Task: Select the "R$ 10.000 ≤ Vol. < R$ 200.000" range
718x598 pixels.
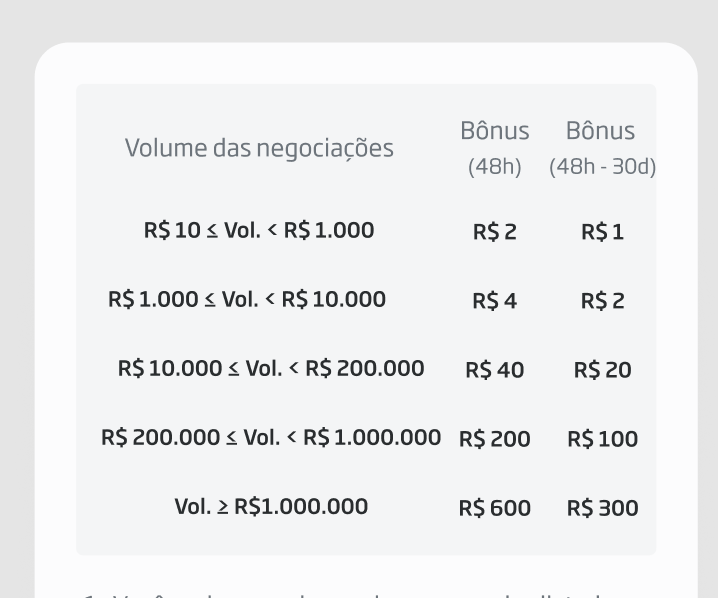Action: click(271, 368)
